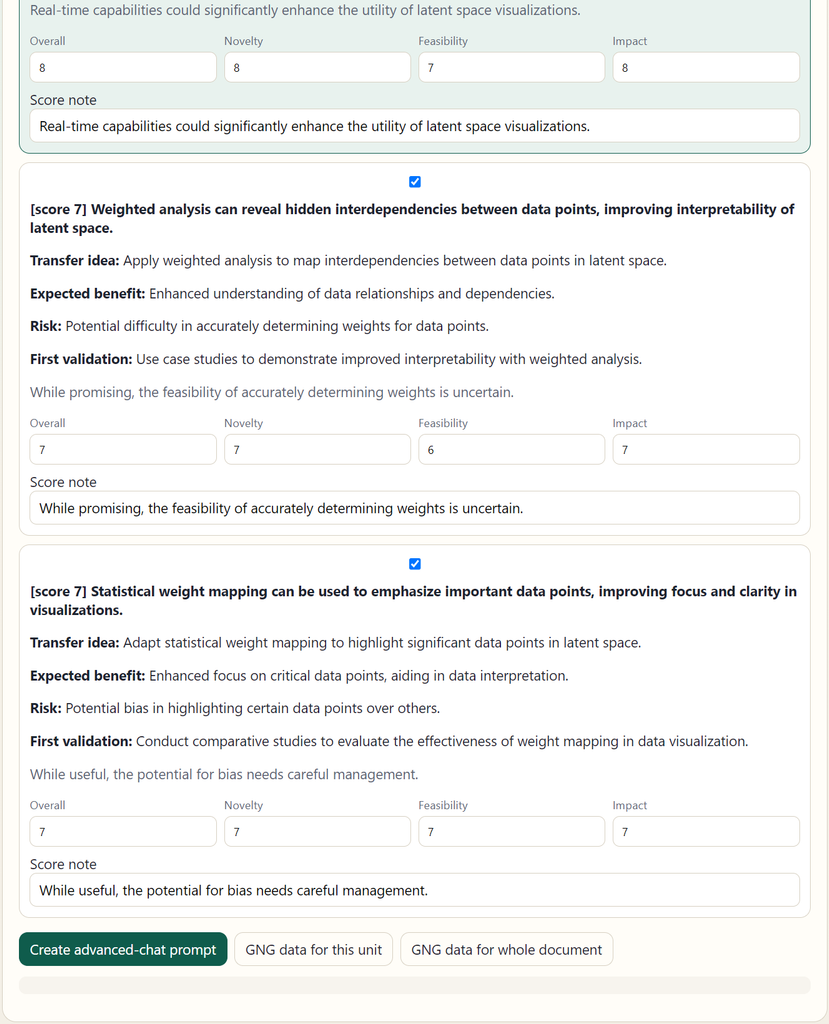Uncheck the Weighted analysis idea checkbox
The height and width of the screenshot is (1024, 829).
(x=415, y=182)
